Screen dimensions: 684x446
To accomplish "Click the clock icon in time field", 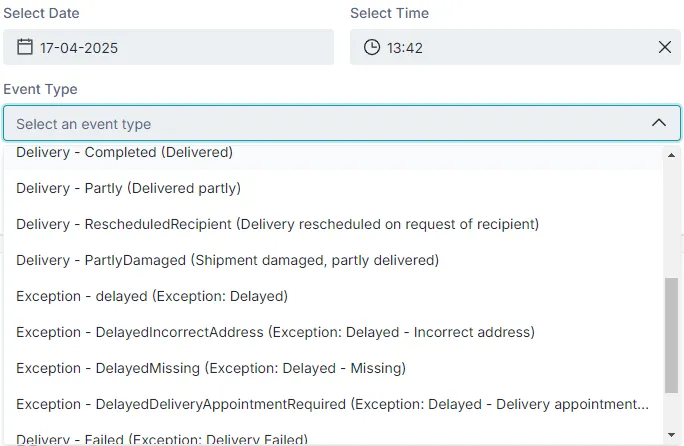I will [x=372, y=47].
